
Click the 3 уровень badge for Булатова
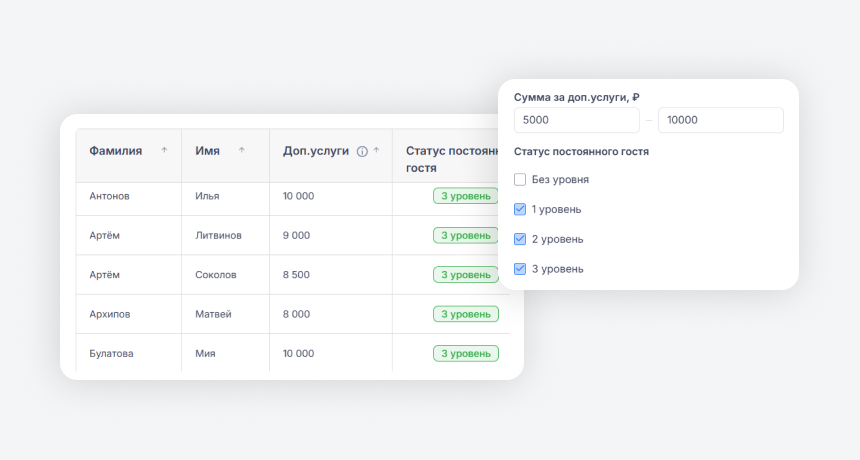465,353
